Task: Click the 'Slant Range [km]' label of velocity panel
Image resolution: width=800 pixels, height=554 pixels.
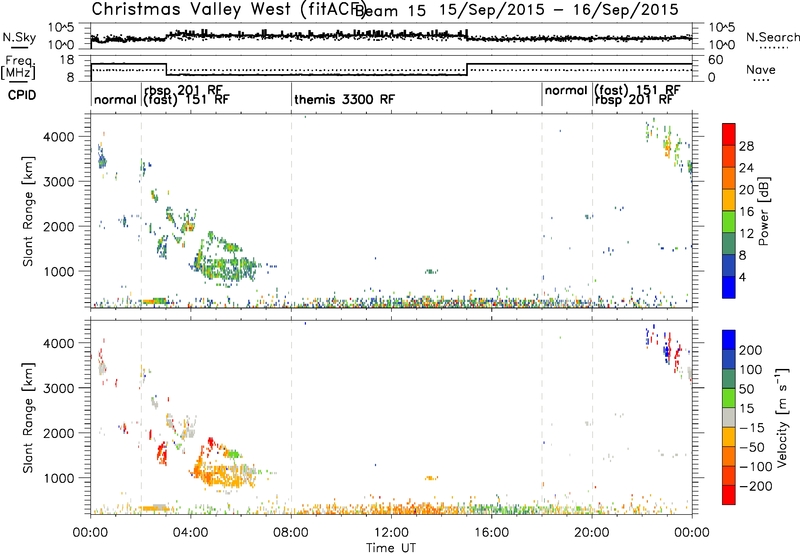Action: [28, 418]
